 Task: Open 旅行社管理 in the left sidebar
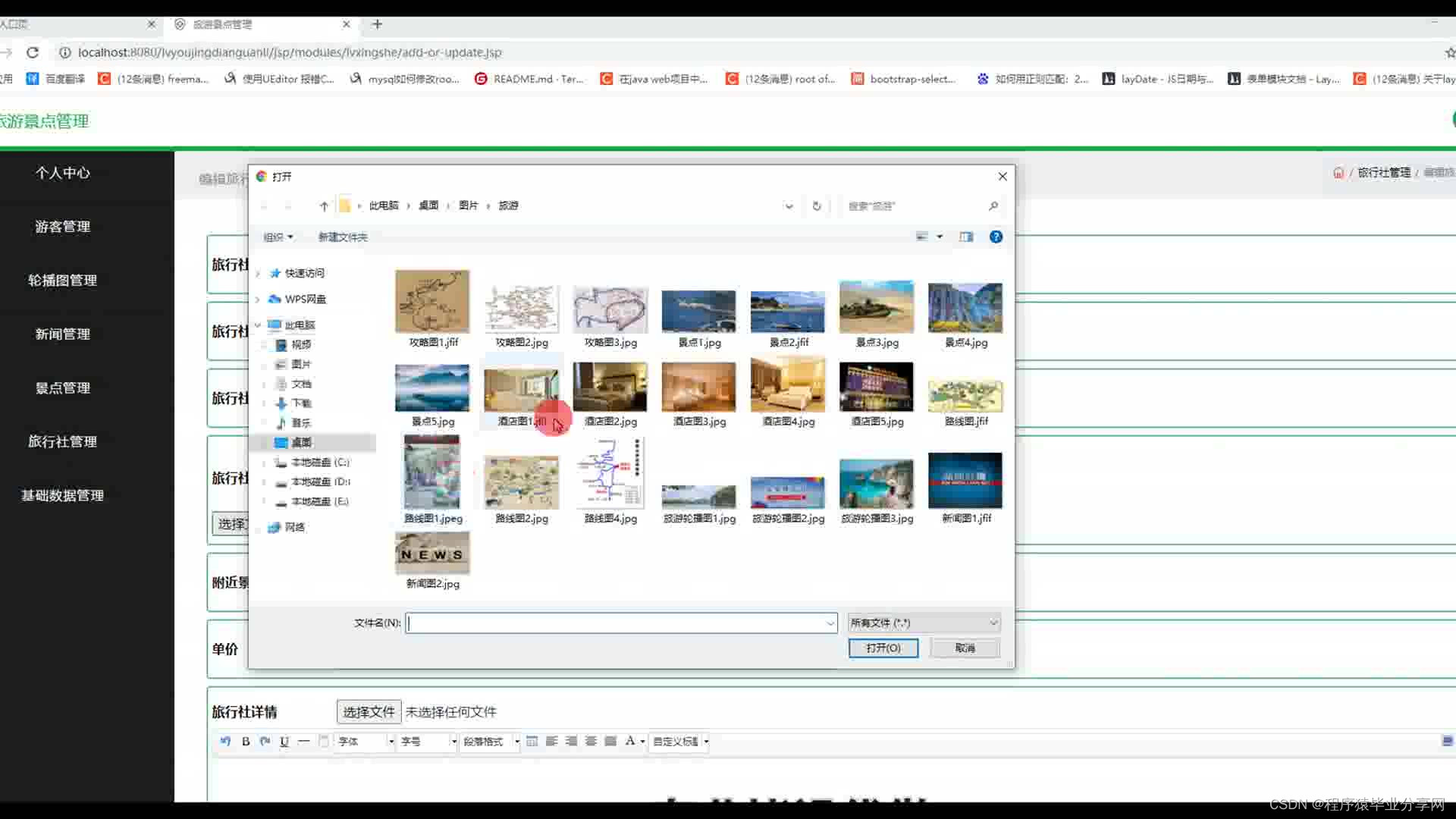coord(62,441)
